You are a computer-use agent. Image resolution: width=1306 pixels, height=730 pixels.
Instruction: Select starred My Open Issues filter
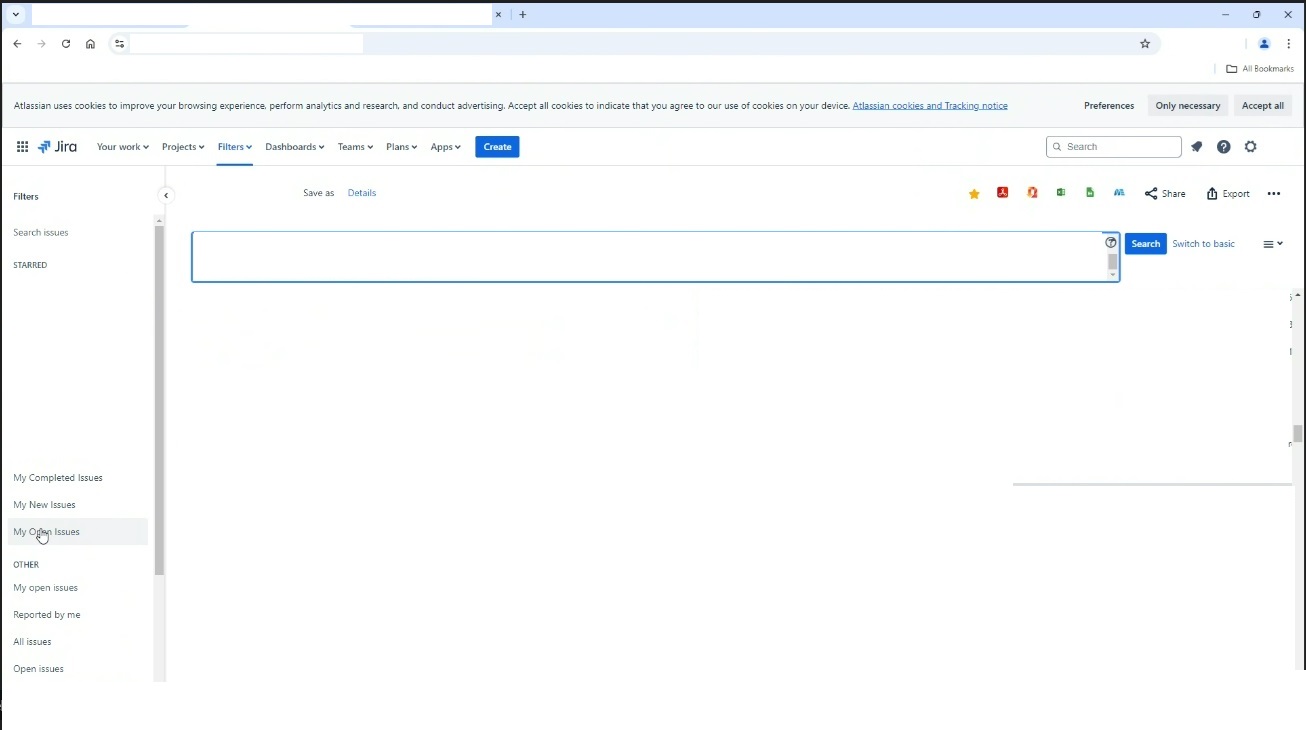click(x=78, y=532)
